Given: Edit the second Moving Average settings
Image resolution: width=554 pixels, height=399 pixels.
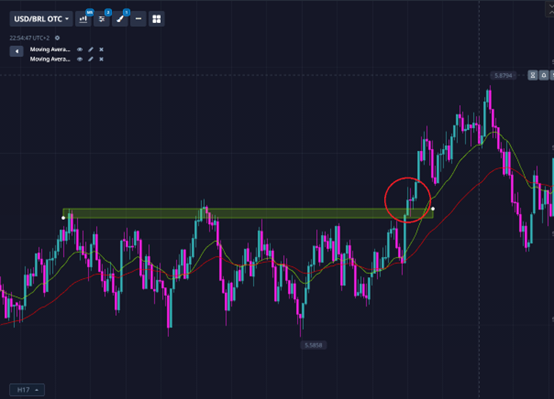Looking at the screenshot, I should pyautogui.click(x=91, y=59).
